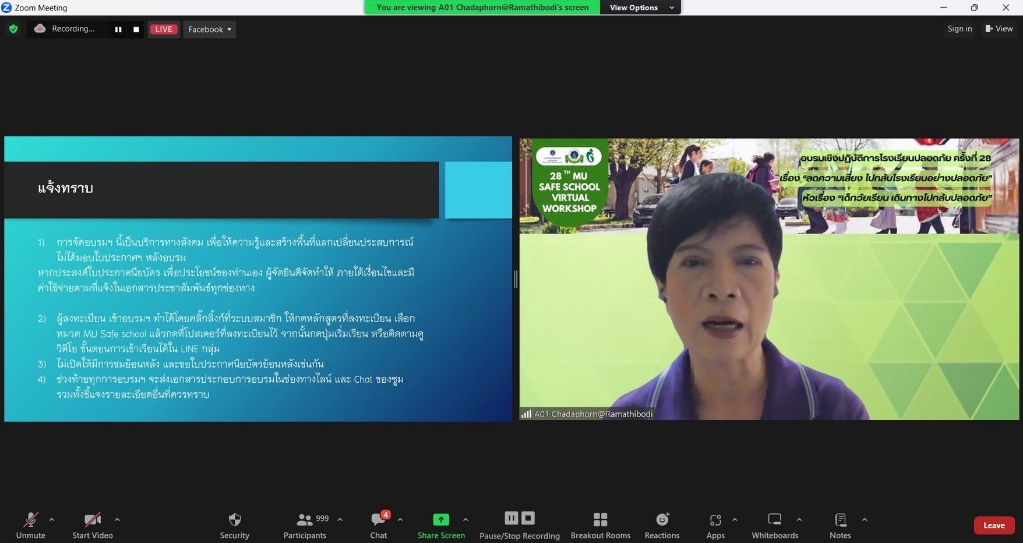This screenshot has height=543, width=1023.
Task: Open Breakout Rooms
Action: (600, 525)
